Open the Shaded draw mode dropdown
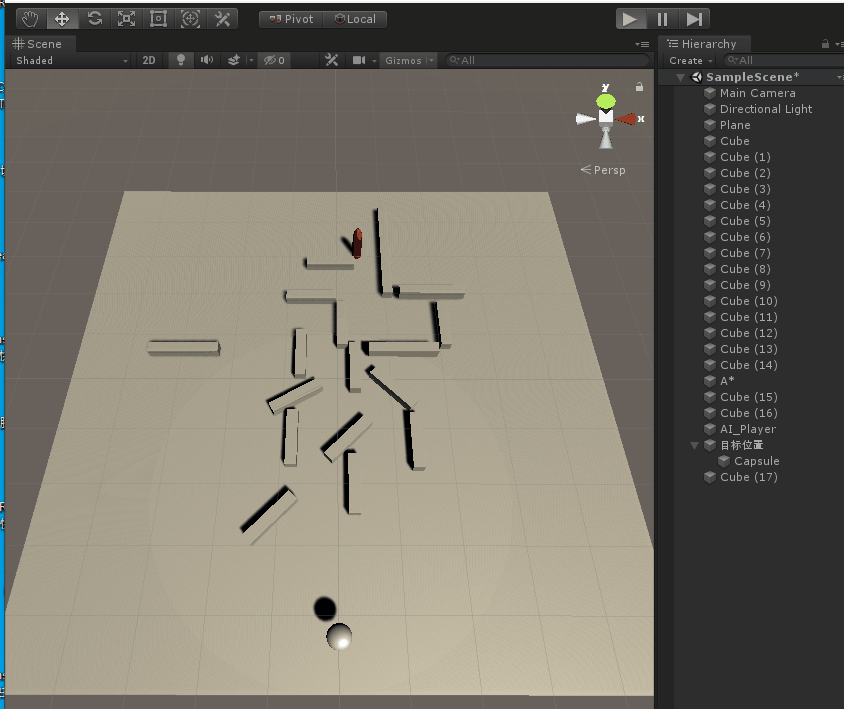This screenshot has width=844, height=709. pos(65,60)
